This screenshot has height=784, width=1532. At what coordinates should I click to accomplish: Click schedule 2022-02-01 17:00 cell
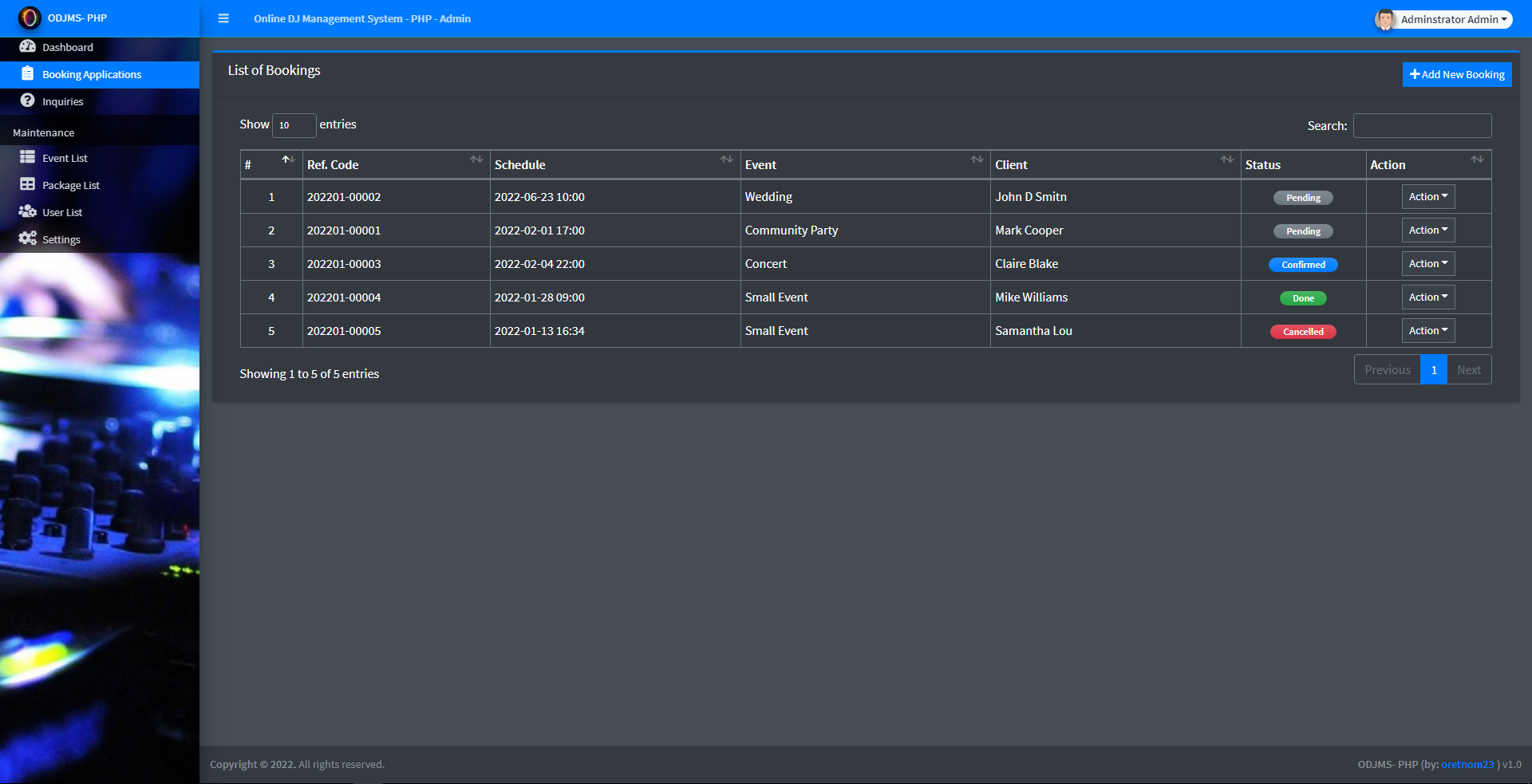[615, 230]
